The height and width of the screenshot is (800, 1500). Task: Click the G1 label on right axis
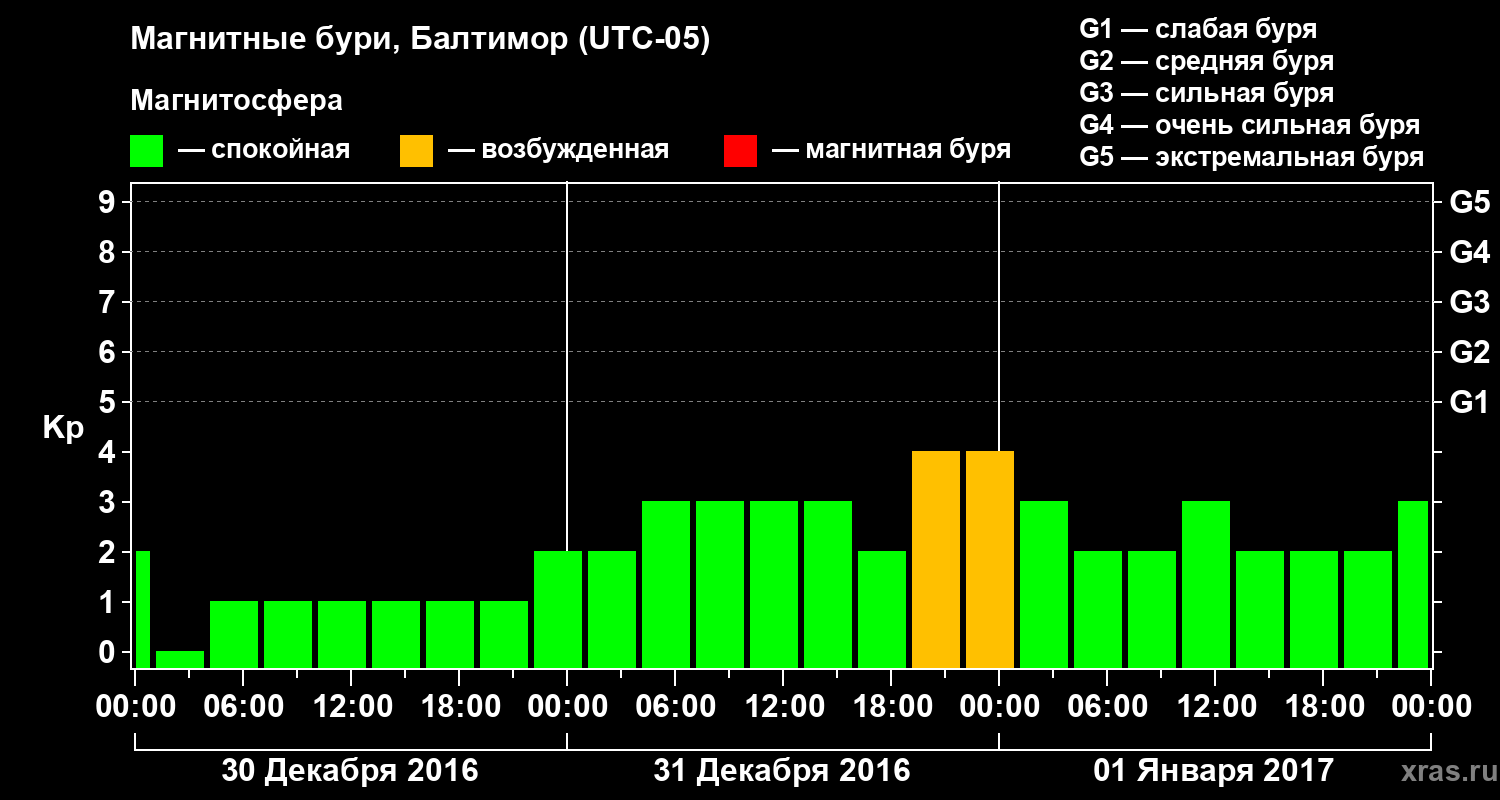[1470, 403]
